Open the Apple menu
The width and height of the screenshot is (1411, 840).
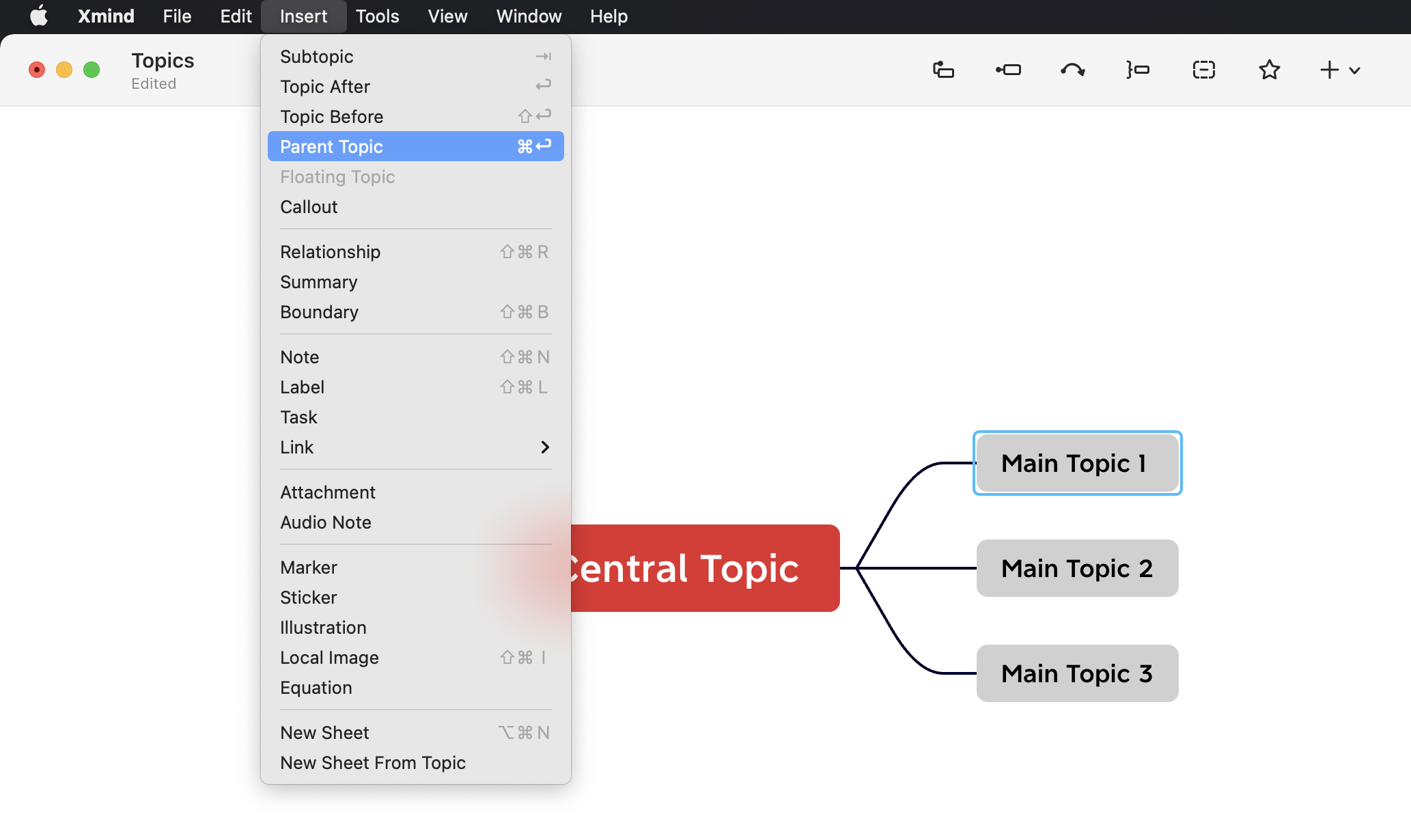point(39,16)
